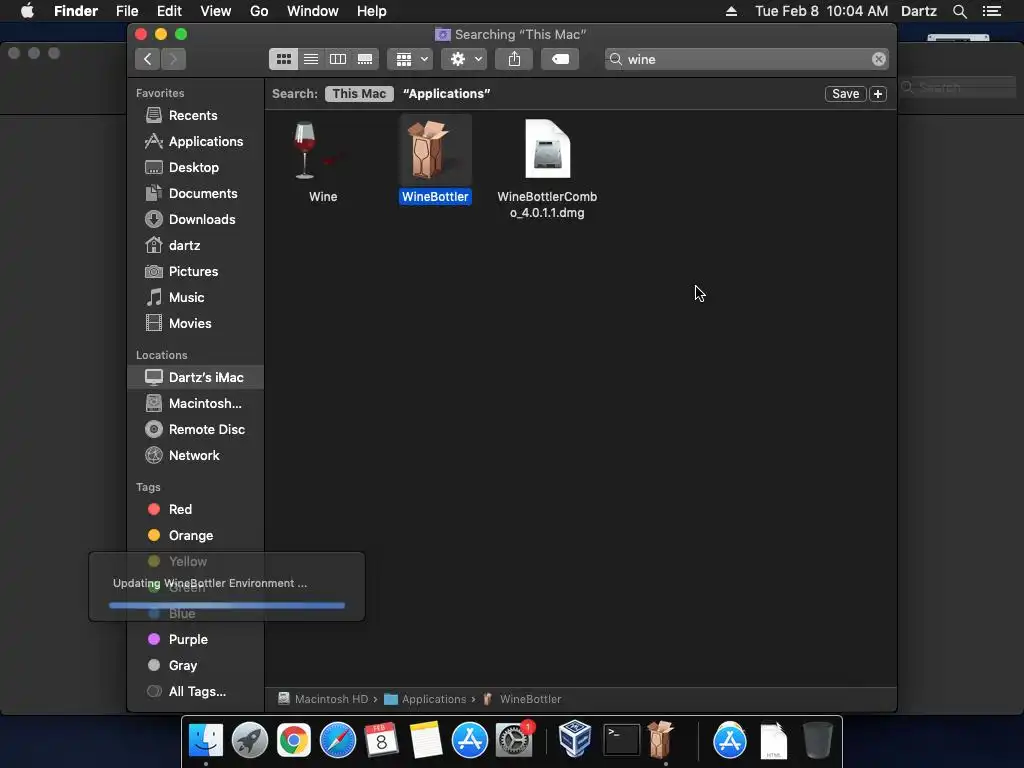This screenshot has height=768, width=1024.
Task: Show All Tags in sidebar
Action: (x=196, y=692)
